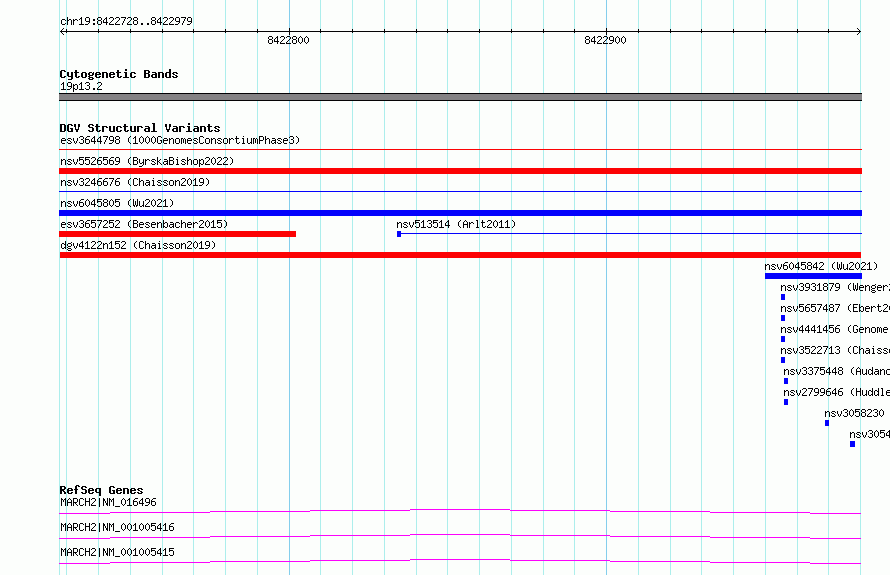This screenshot has width=890, height=575.
Task: Click the right arrow of the ruler
Action: click(858, 32)
